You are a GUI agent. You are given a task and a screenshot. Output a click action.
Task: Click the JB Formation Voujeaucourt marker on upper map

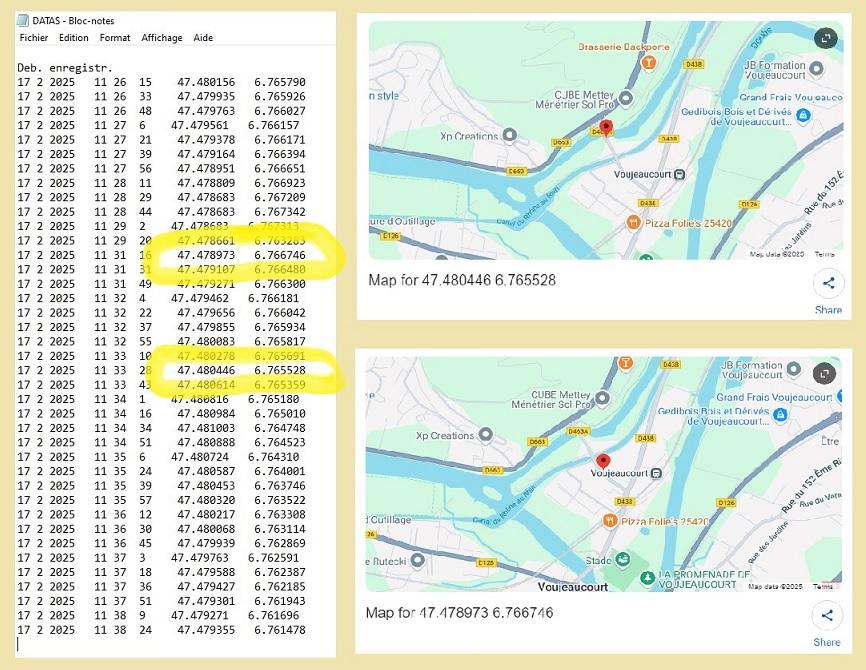816,69
